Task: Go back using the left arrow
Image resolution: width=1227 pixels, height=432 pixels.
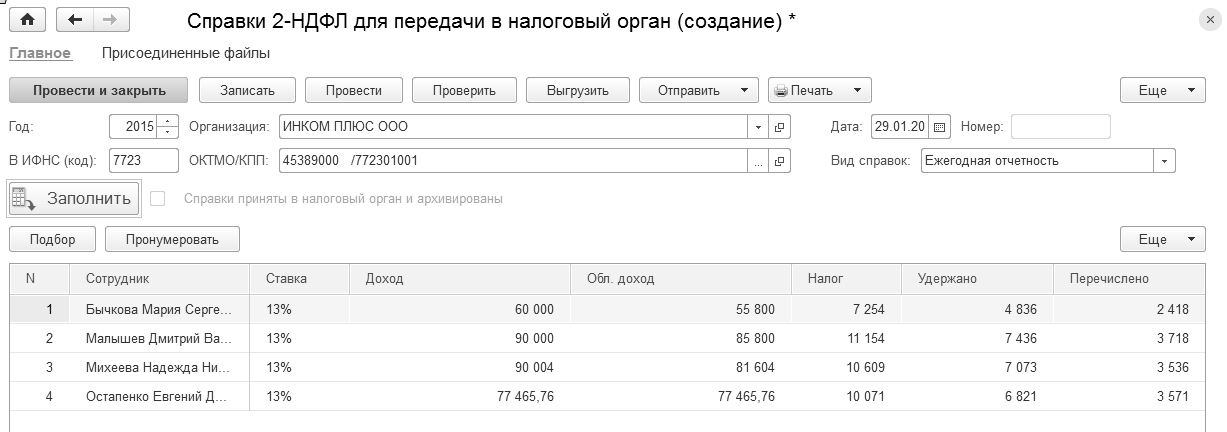Action: click(x=75, y=19)
